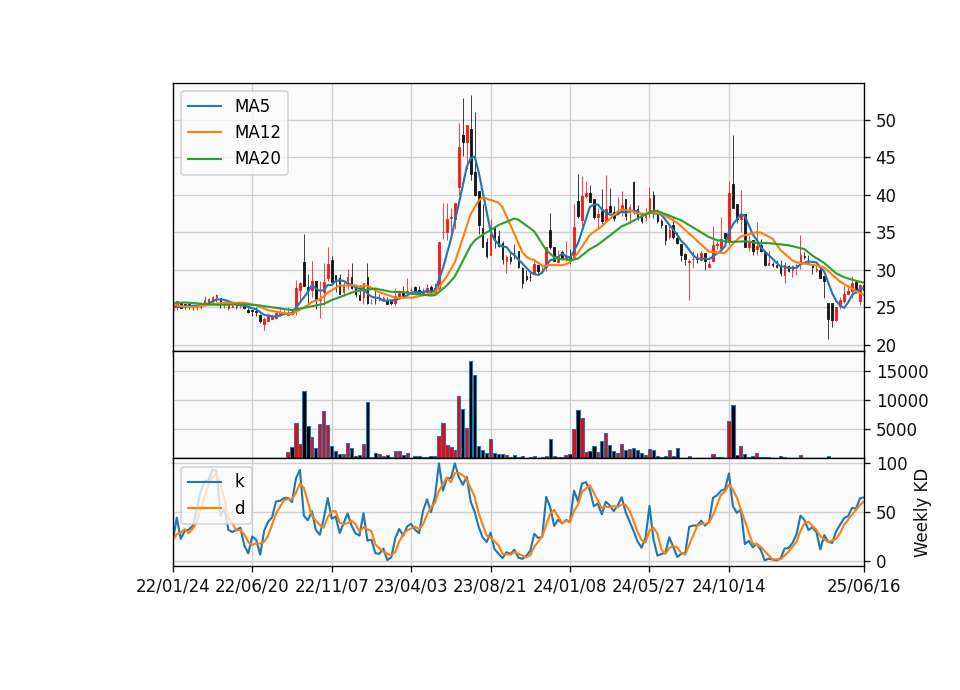Image resolution: width=960 pixels, height=690 pixels.
Task: Click the 23/04/03 date tick label
Action: (411, 586)
